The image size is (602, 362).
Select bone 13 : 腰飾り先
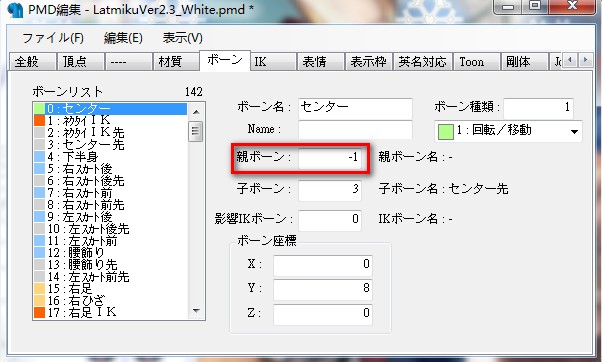(x=110, y=264)
